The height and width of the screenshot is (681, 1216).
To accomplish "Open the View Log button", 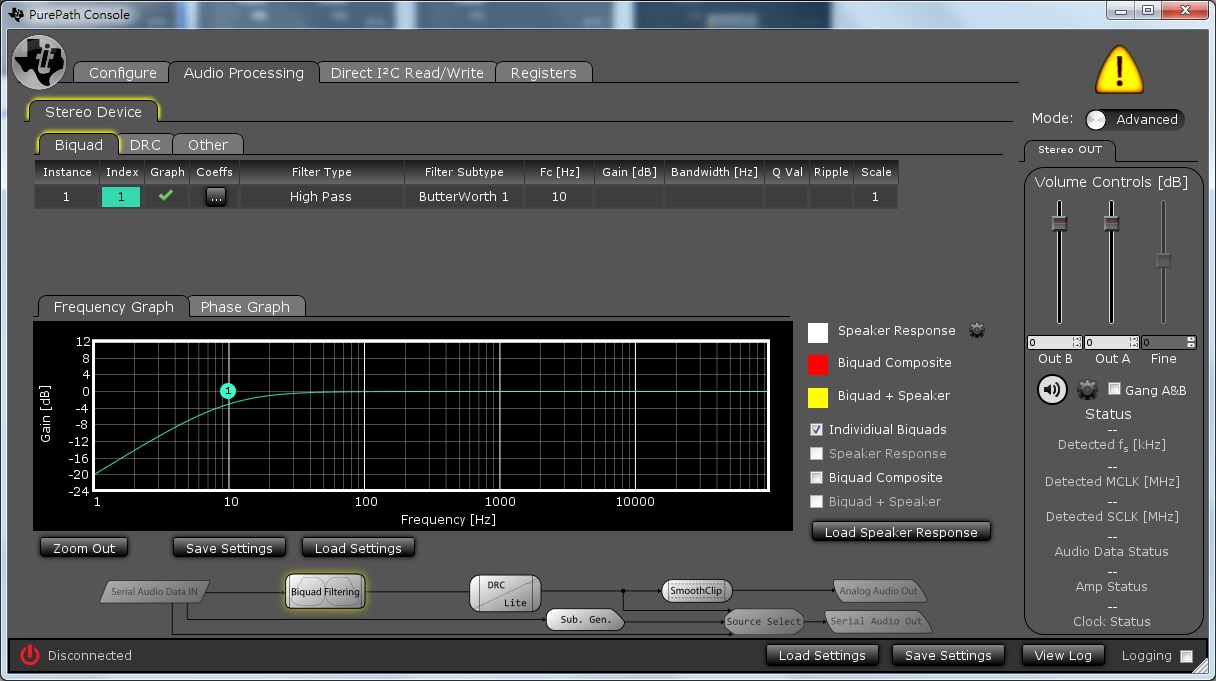I will [x=1063, y=655].
